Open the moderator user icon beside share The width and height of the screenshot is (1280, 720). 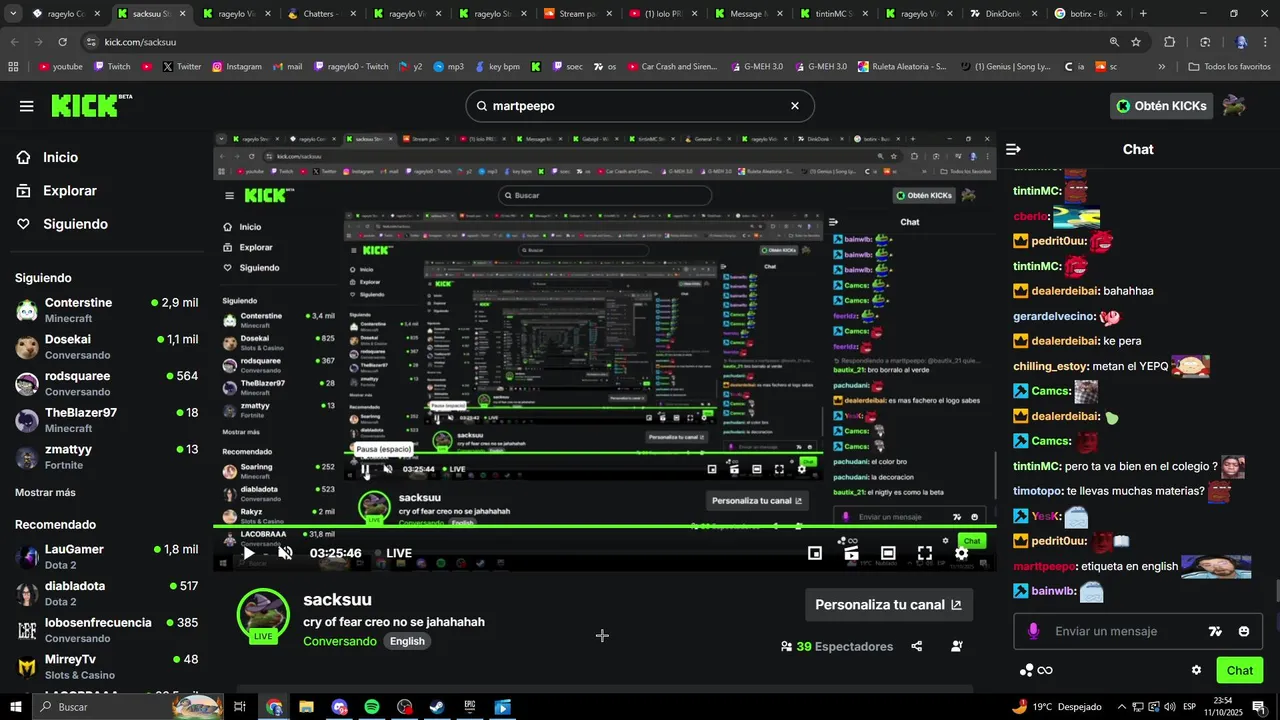coord(957,646)
